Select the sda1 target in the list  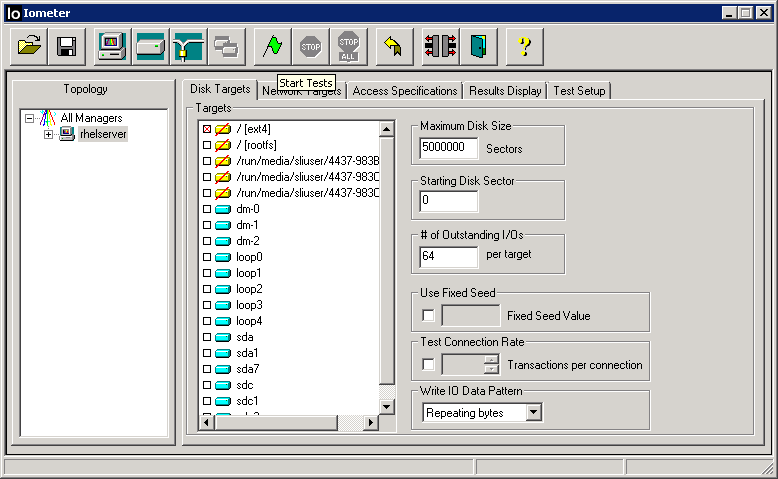247,353
